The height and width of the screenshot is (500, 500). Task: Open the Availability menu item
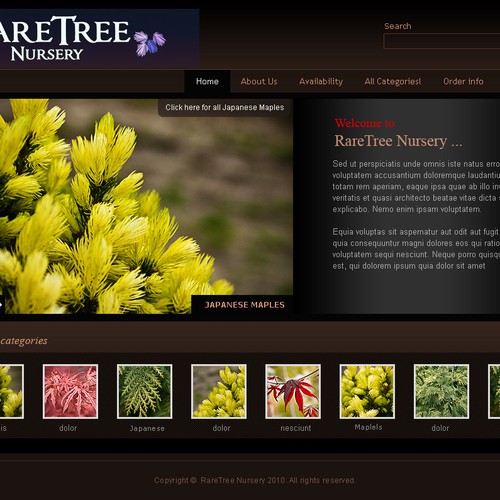[321, 82]
